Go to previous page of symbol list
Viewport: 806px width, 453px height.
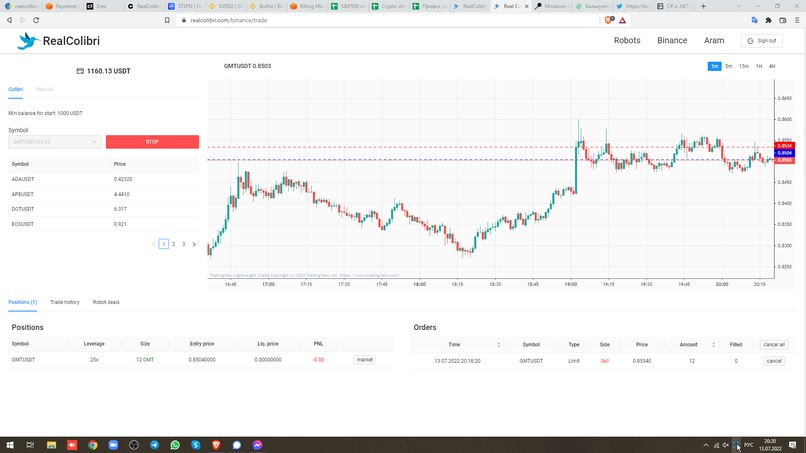tap(153, 244)
